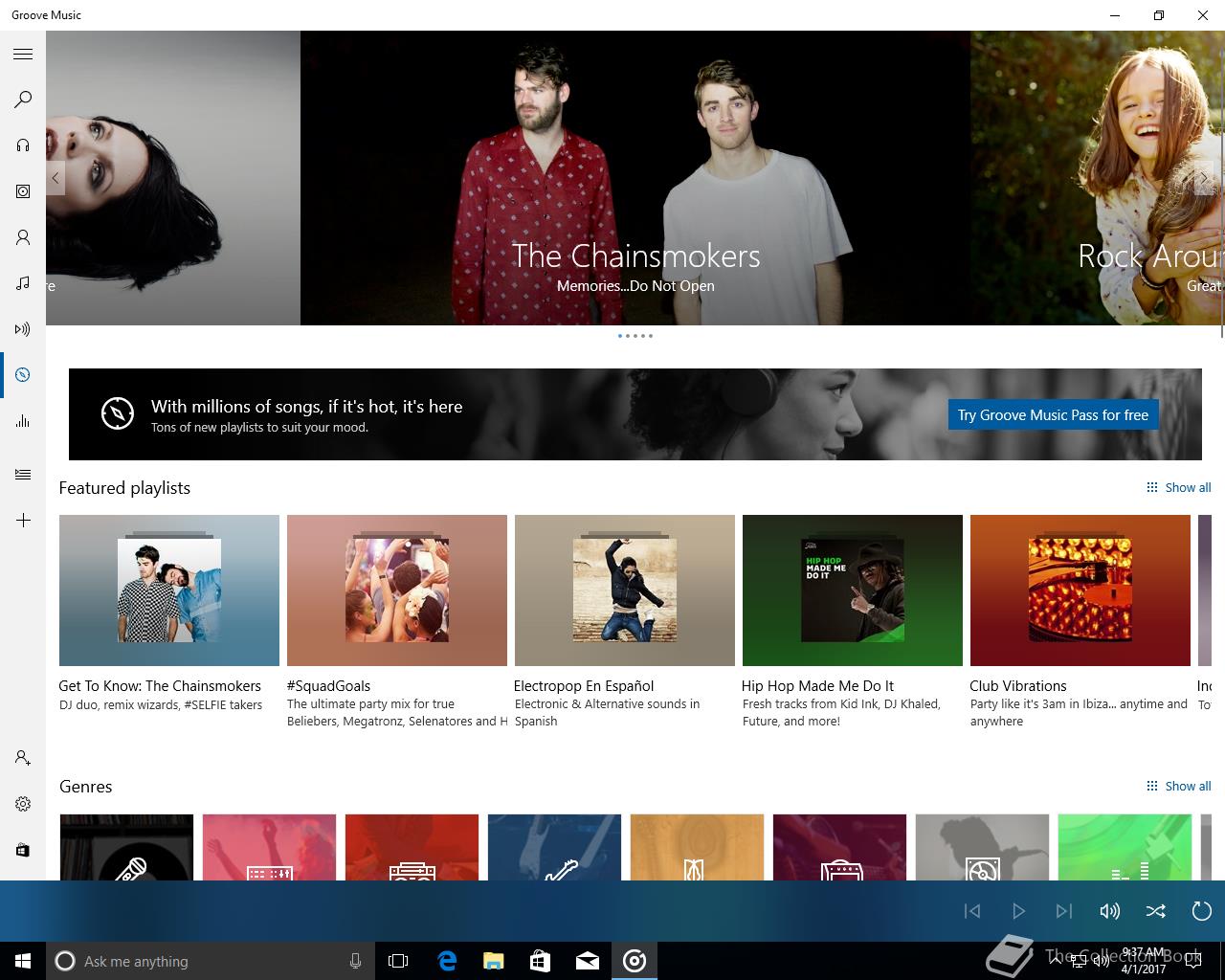Open Club Vibrations playlist cover
Viewport: 1225px width, 980px height.
[1080, 590]
